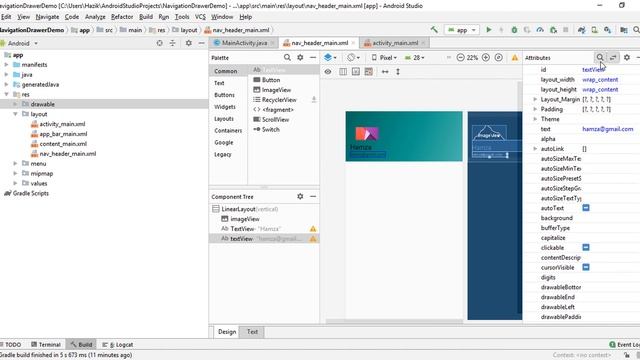Toggle autoText attribute checkbox
640x360 pixels.
point(586,208)
